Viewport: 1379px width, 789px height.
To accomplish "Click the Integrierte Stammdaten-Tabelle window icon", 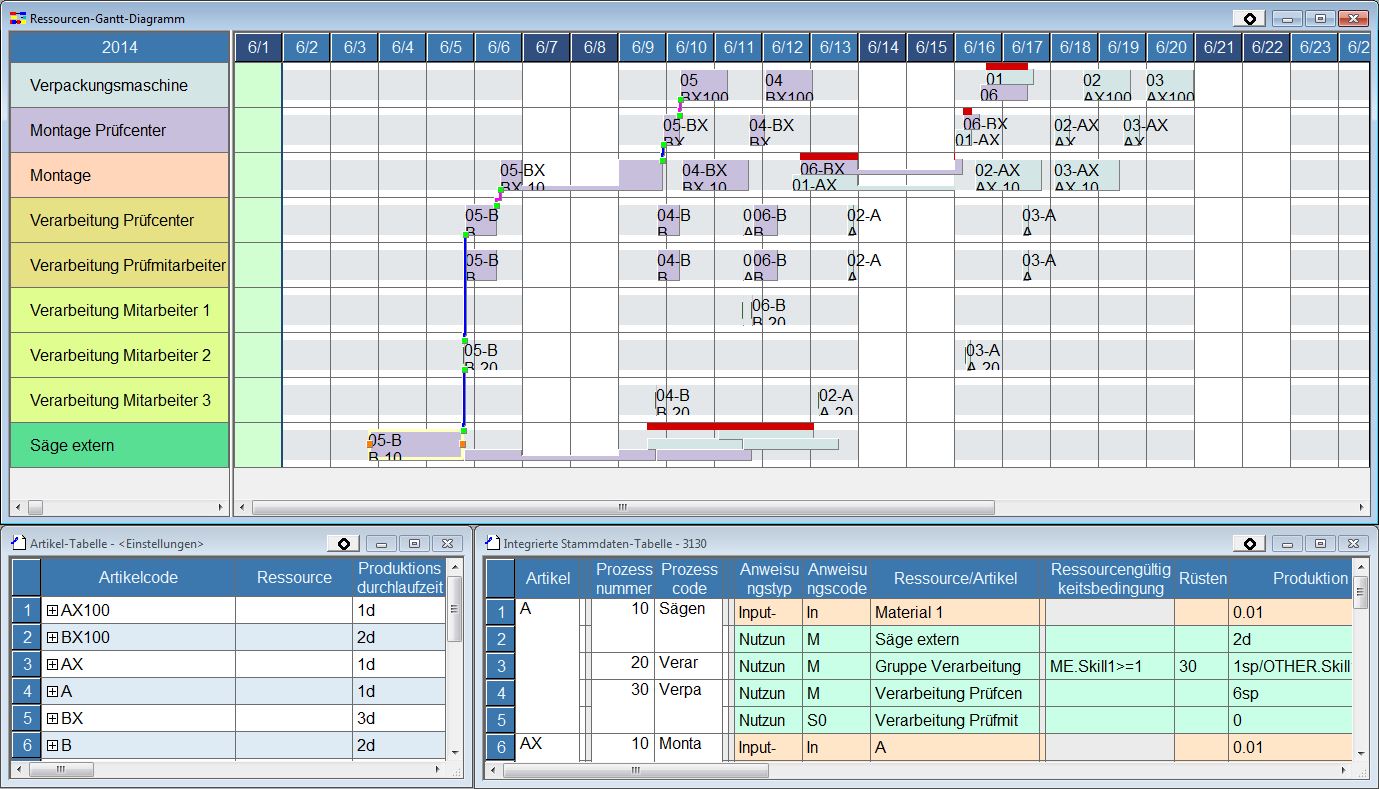I will tap(491, 543).
